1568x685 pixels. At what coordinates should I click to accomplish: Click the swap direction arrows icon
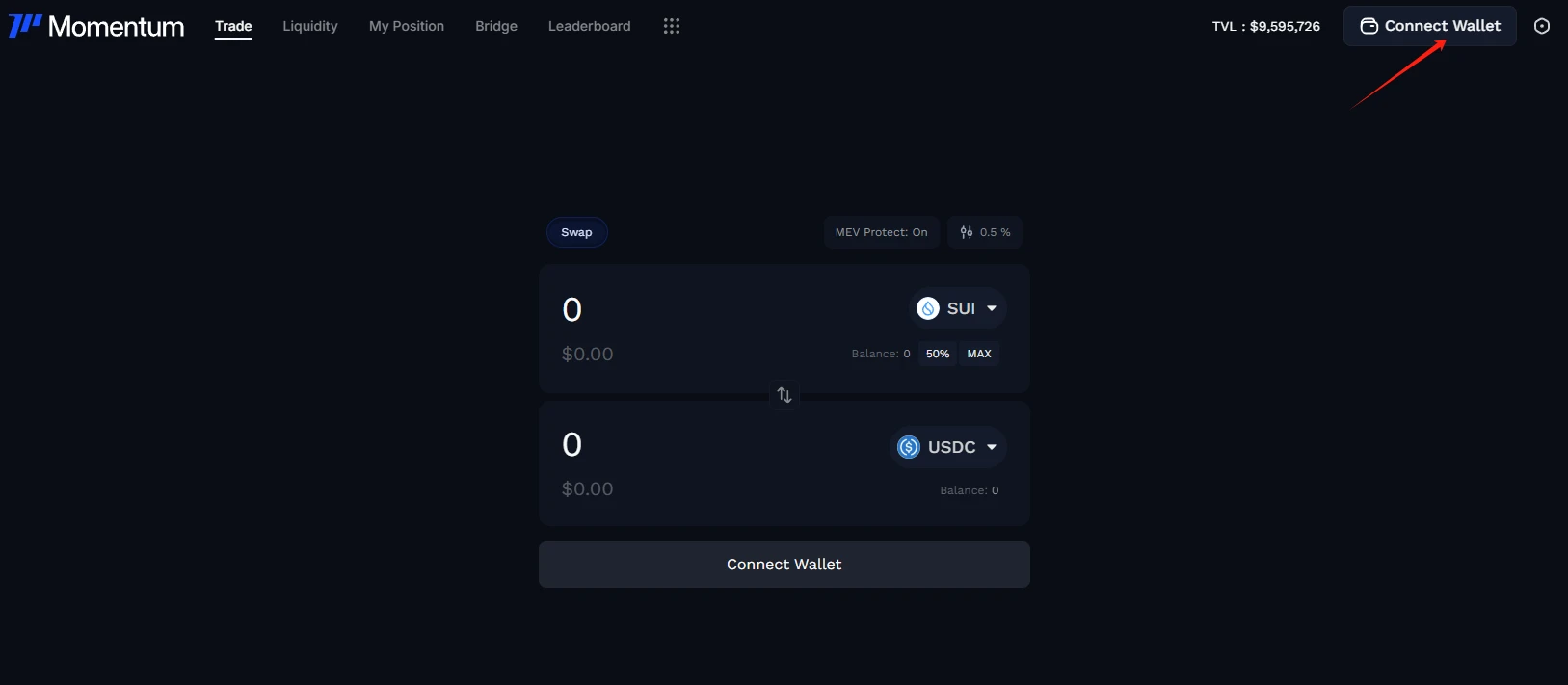pyautogui.click(x=784, y=395)
